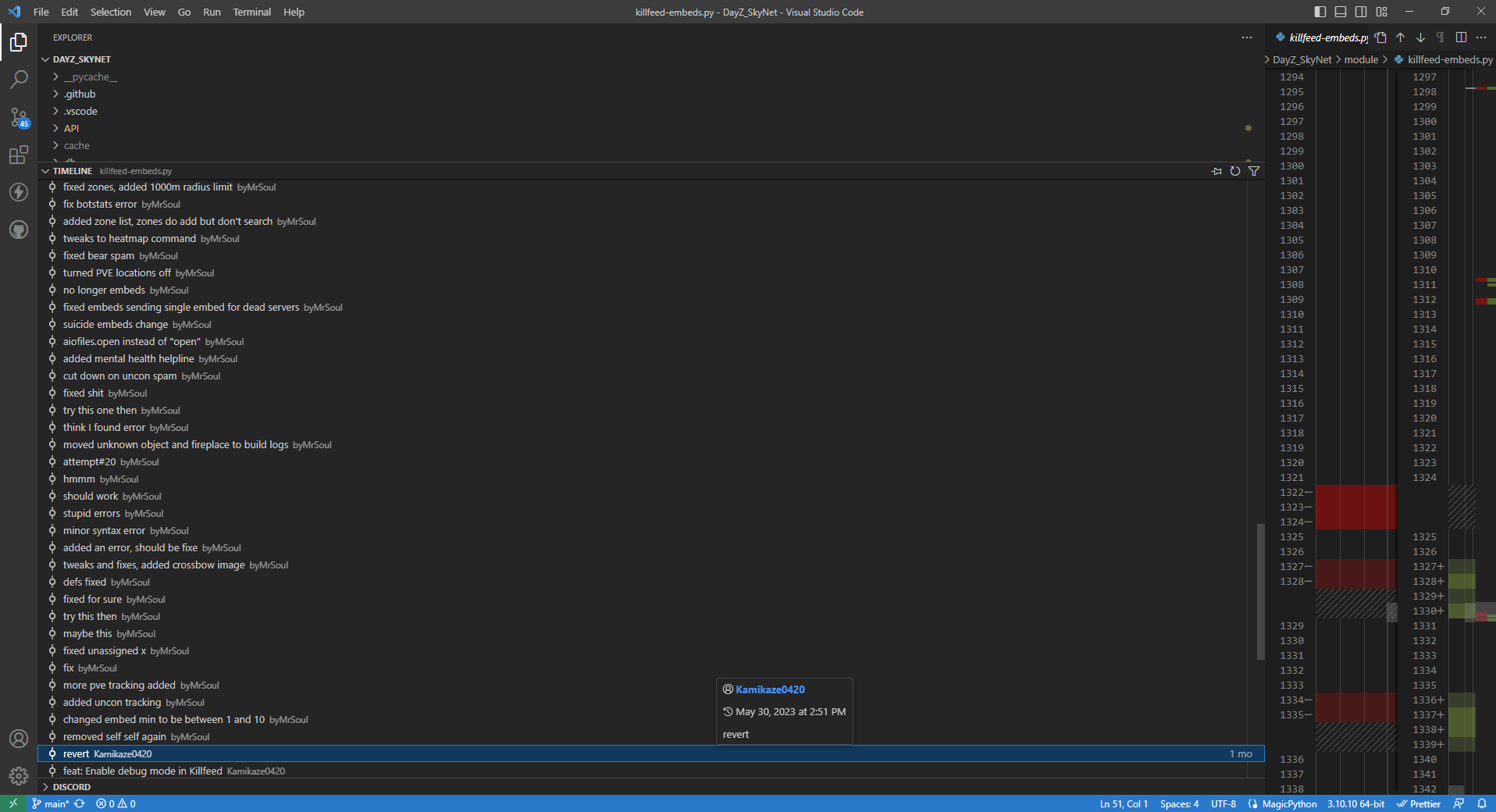1496x812 pixels.
Task: Open the GitHub view in activity bar
Action: pyautogui.click(x=19, y=230)
